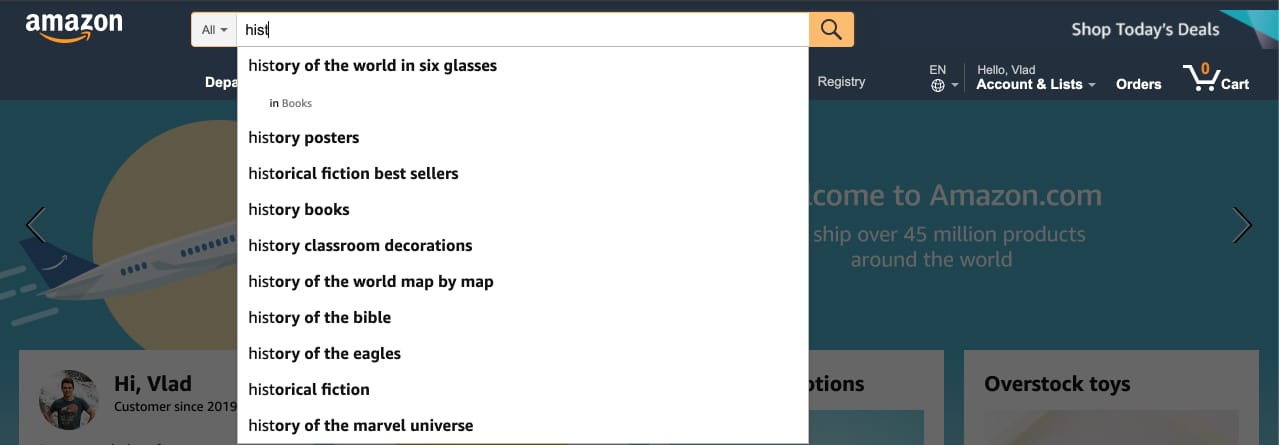Expand the EN language selector

pyautogui.click(x=944, y=78)
